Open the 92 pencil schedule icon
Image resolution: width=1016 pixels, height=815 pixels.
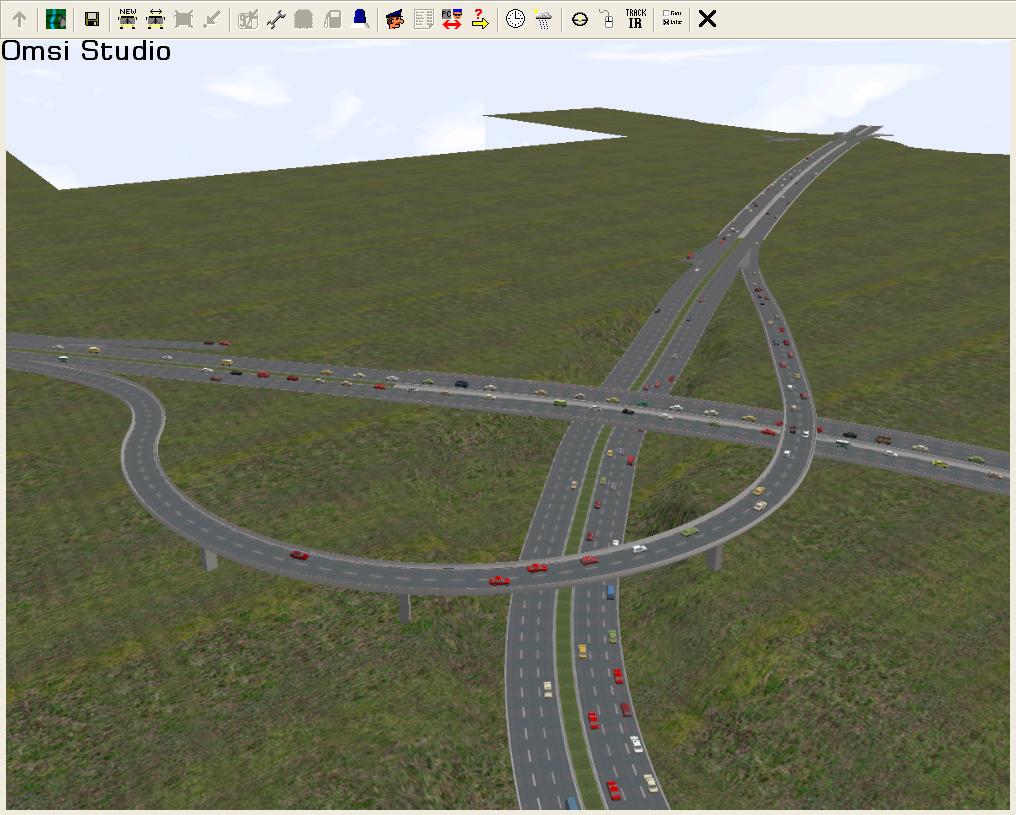[248, 19]
